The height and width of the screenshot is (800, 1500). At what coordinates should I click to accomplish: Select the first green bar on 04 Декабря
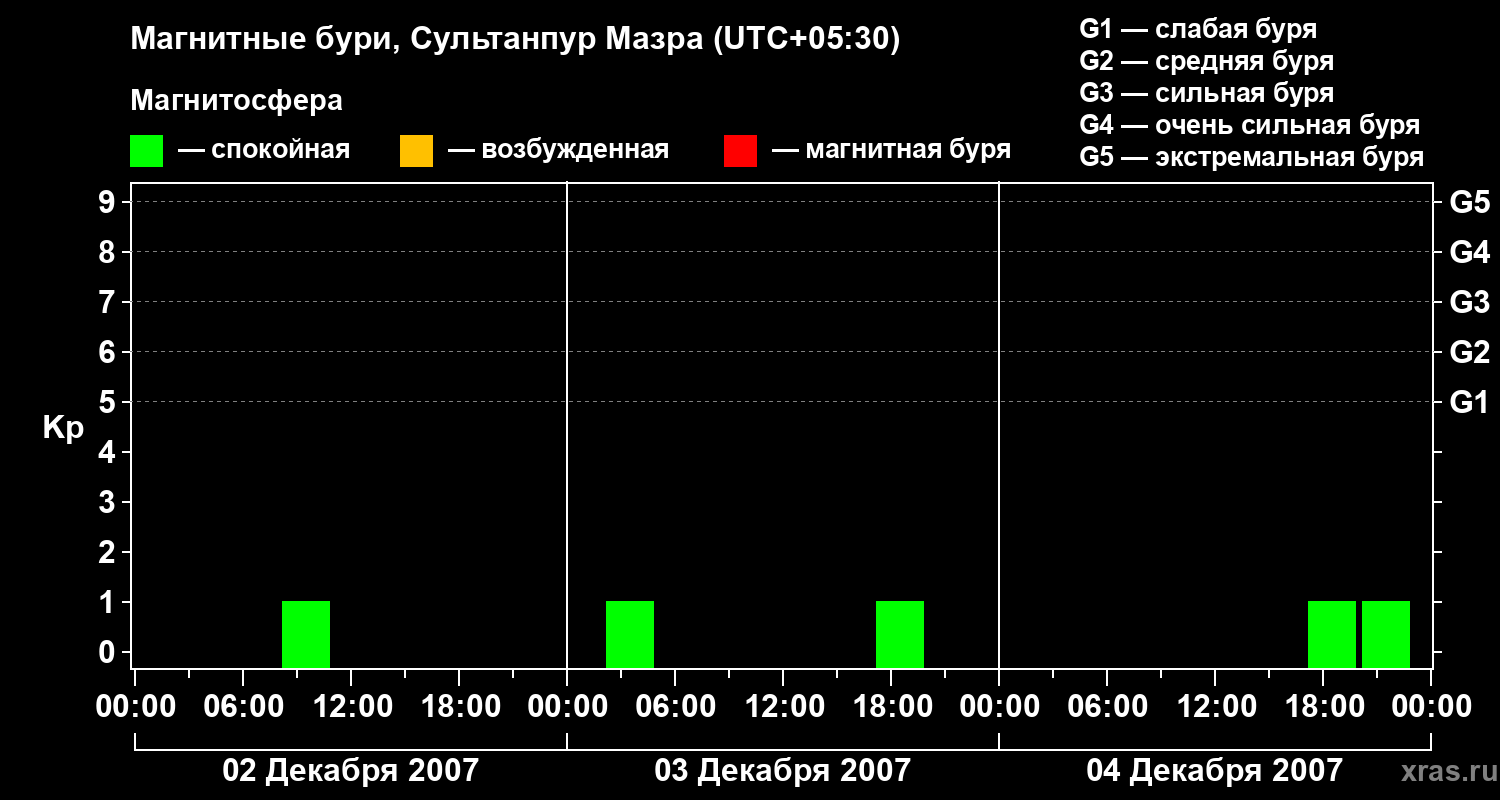pos(1332,634)
